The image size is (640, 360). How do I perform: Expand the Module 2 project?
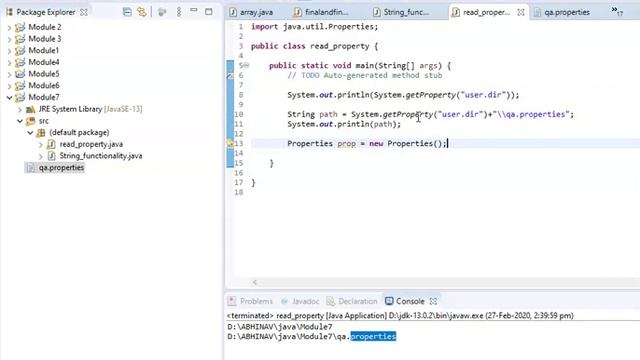pos(9,27)
